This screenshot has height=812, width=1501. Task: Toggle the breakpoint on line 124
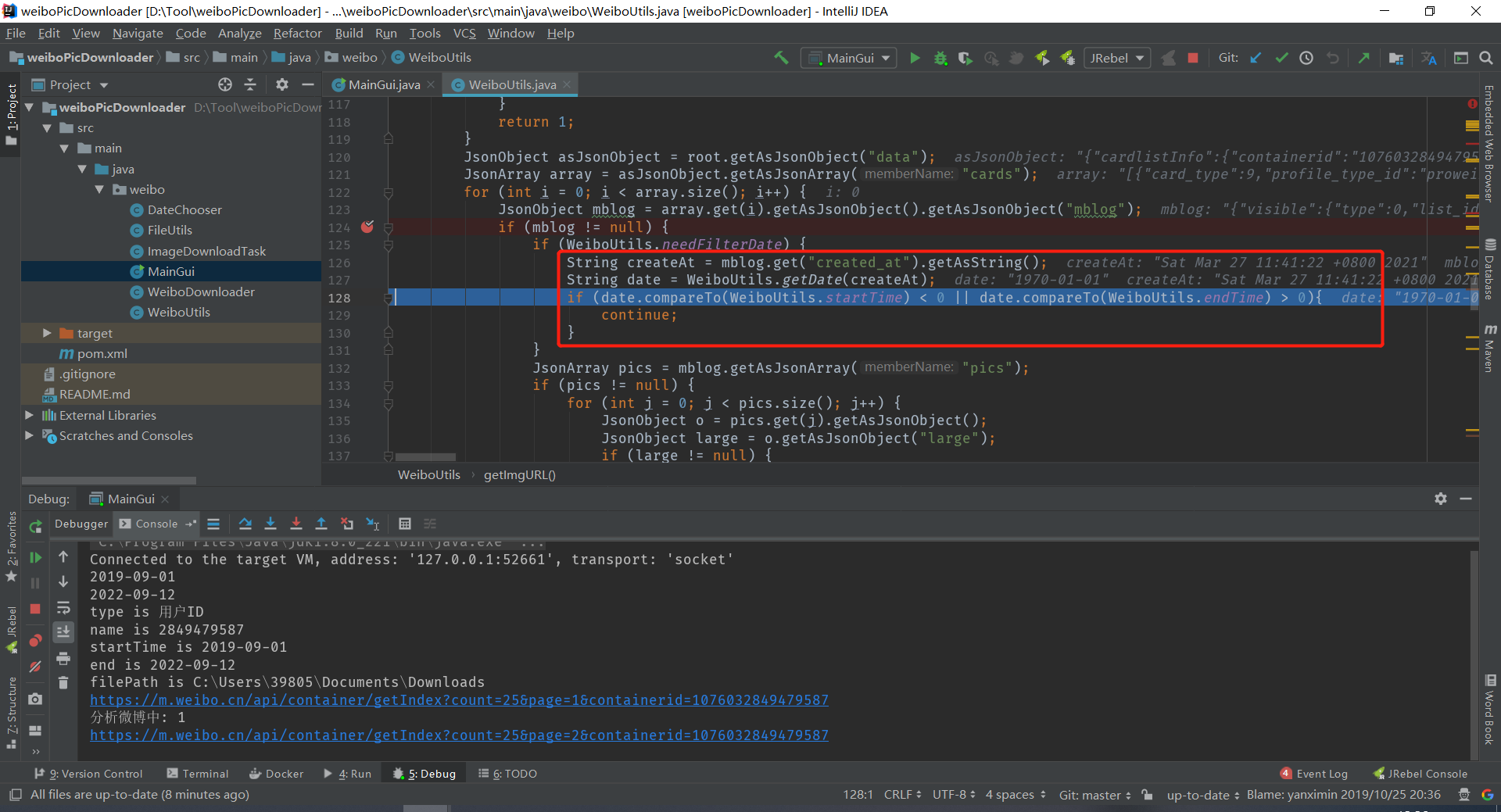click(x=367, y=227)
